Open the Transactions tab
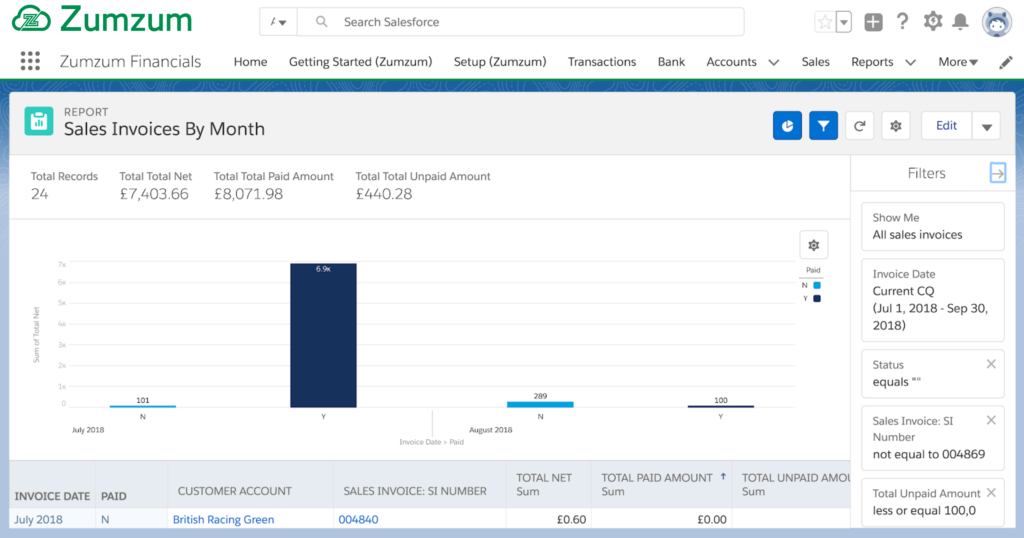1024x538 pixels. click(x=601, y=61)
